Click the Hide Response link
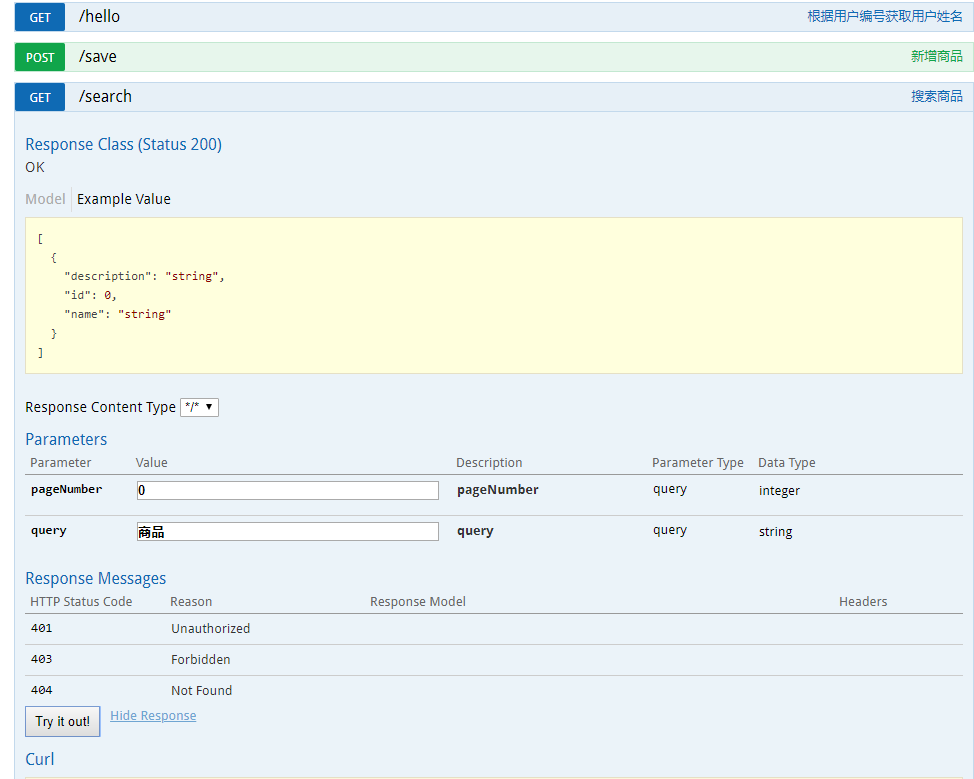 pos(153,716)
